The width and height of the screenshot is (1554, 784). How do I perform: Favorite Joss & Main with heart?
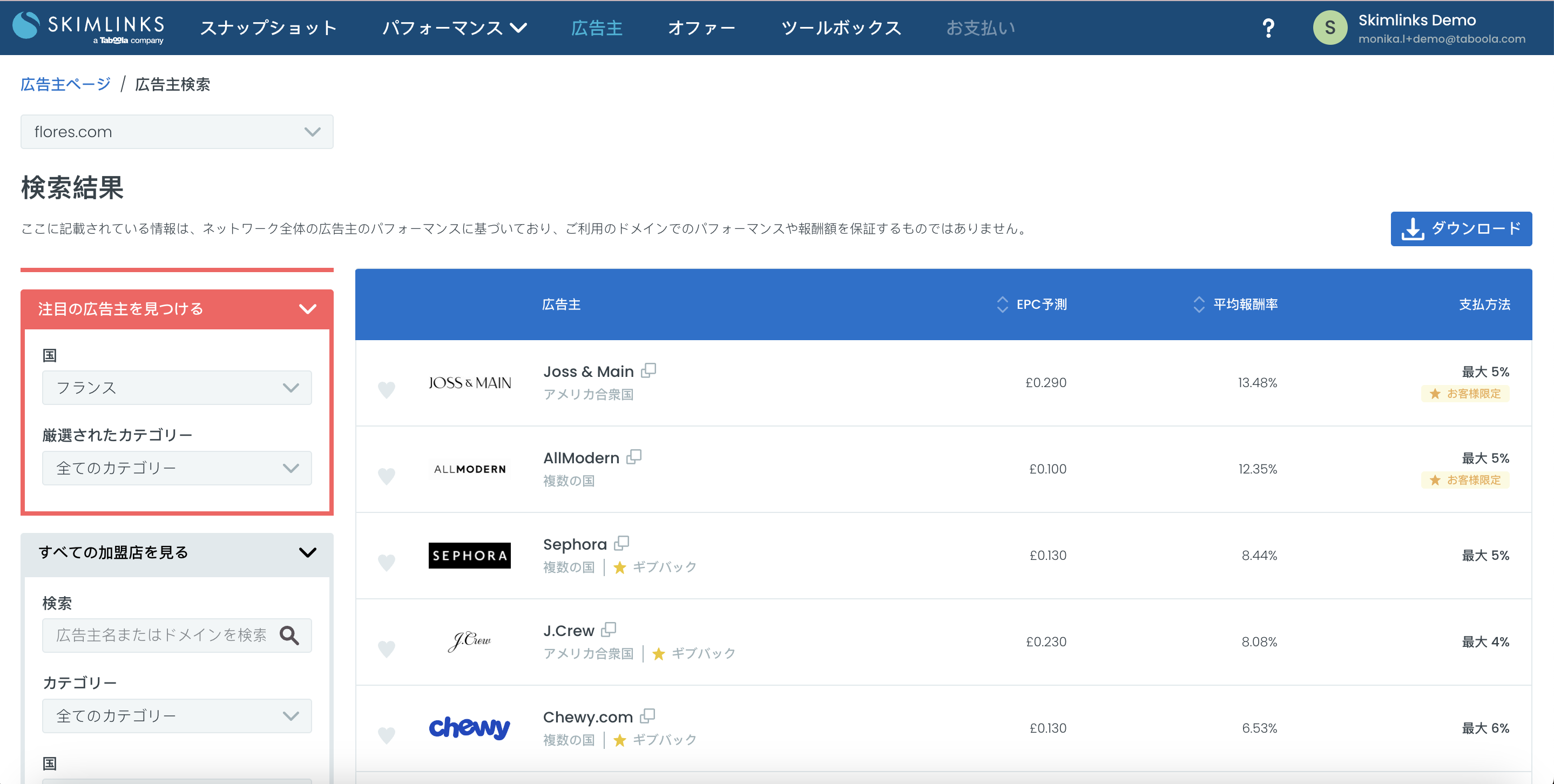click(x=387, y=390)
